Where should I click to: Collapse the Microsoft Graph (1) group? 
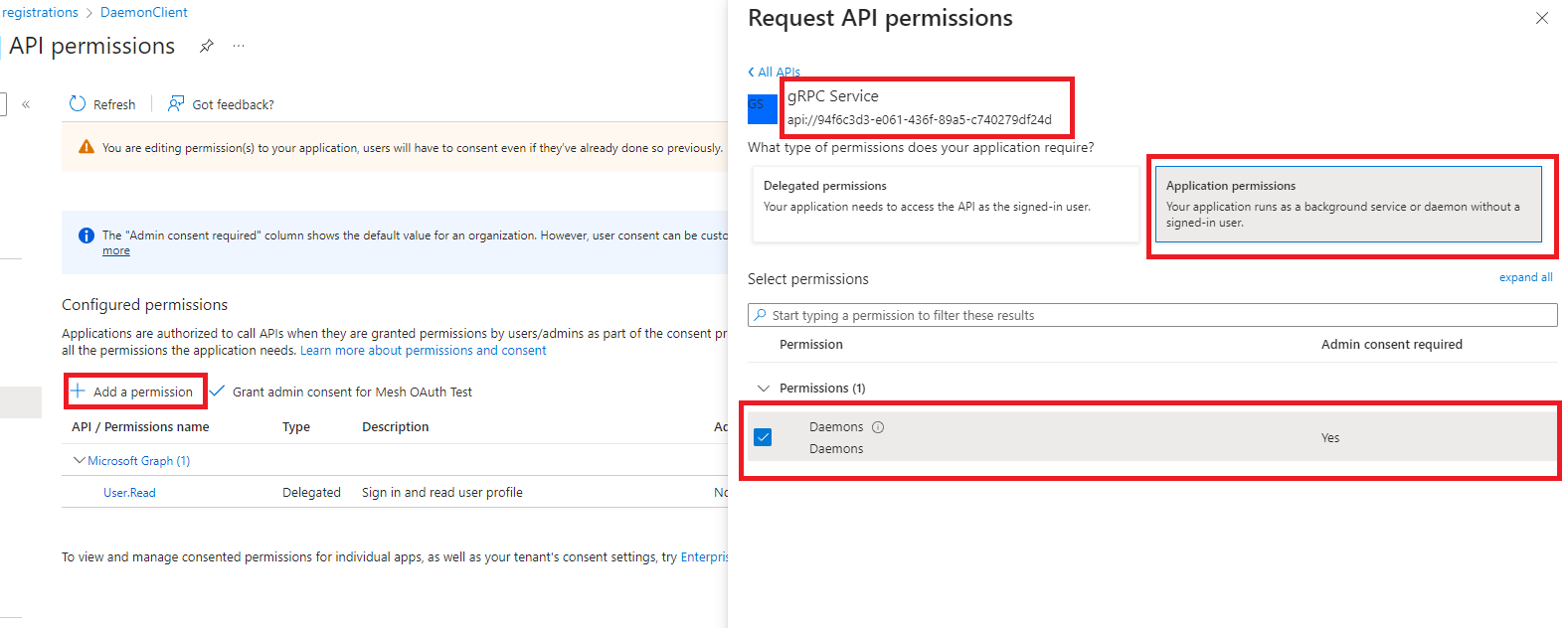[80, 461]
